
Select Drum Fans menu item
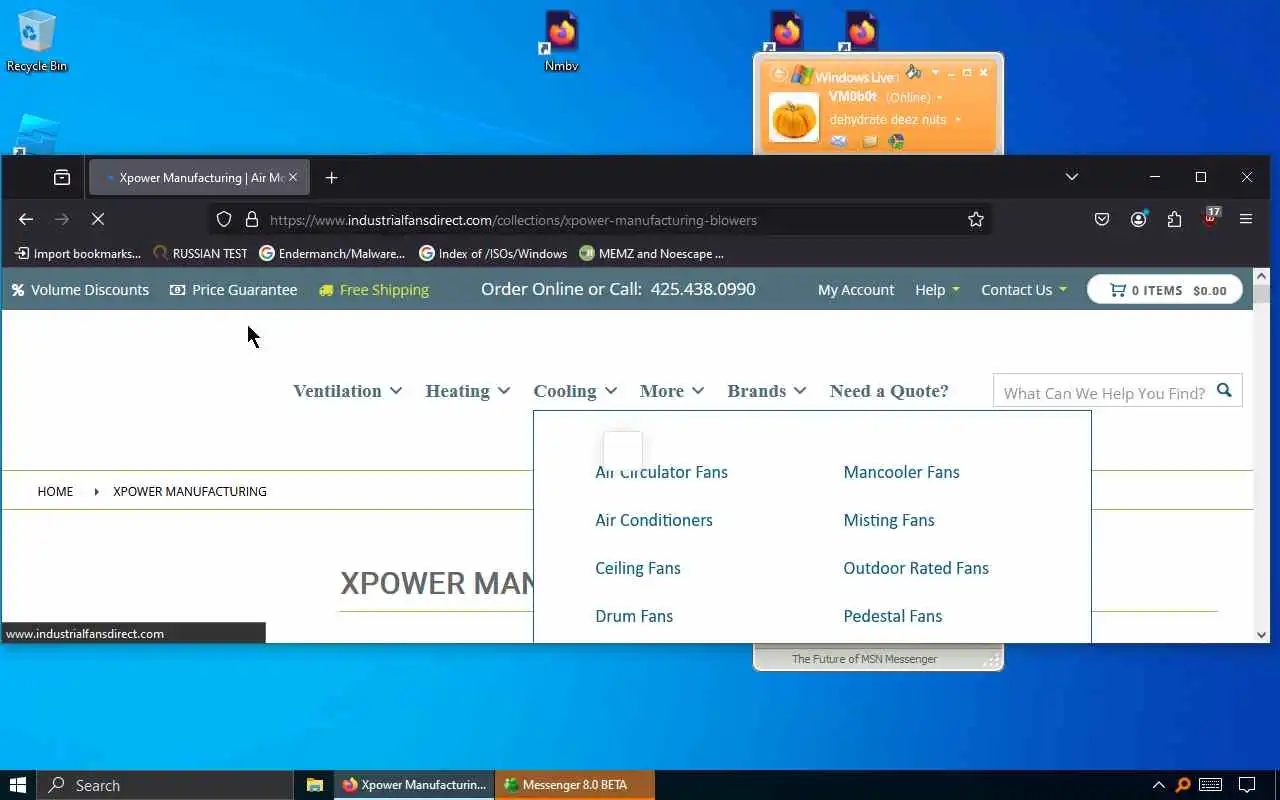634,616
